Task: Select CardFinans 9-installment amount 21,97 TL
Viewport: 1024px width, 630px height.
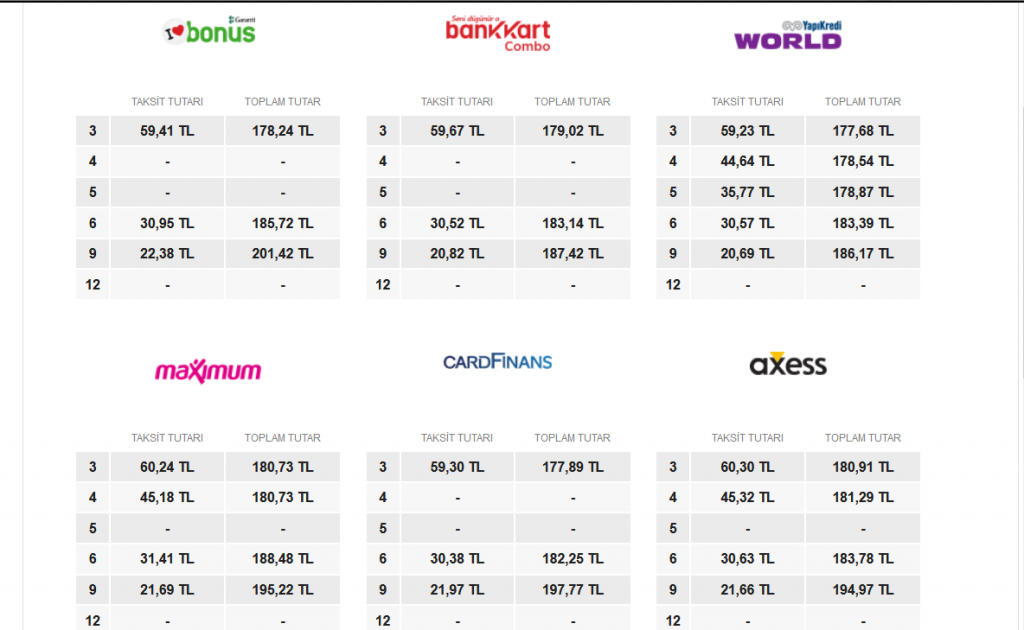Action: (457, 590)
